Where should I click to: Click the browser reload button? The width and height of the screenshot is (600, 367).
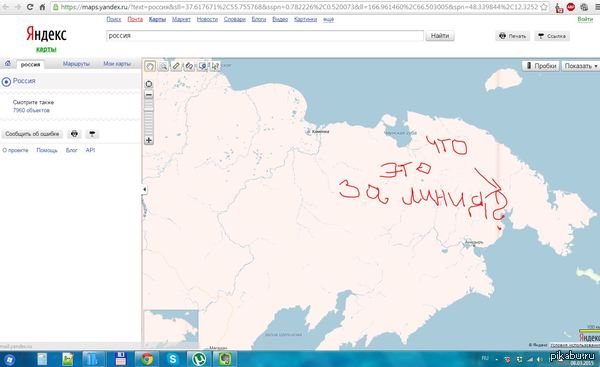click(30, 7)
